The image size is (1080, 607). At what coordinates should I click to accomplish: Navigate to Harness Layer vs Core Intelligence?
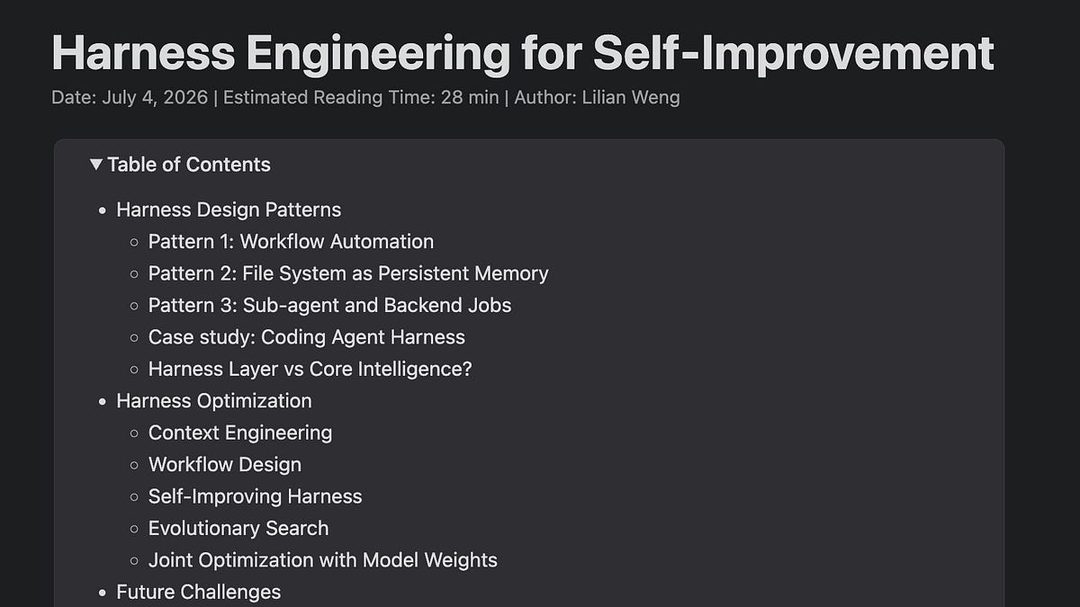coord(310,369)
